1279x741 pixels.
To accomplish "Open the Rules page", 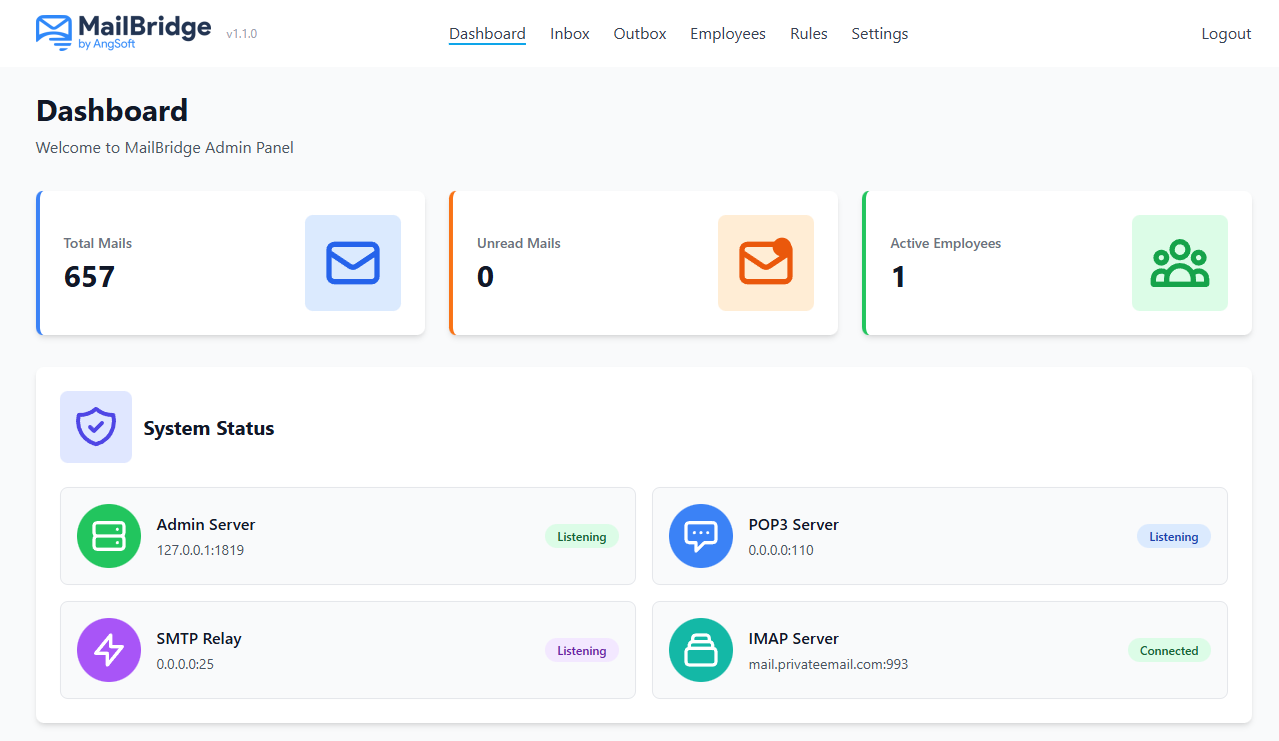I will 808,33.
